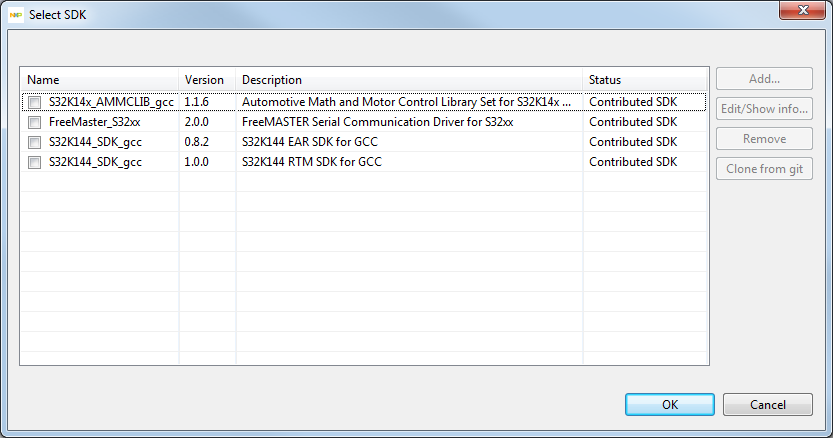Check the S32K14x_AMMCLIB_gcc checkbox
Viewport: 833px width, 438px height.
(35, 102)
